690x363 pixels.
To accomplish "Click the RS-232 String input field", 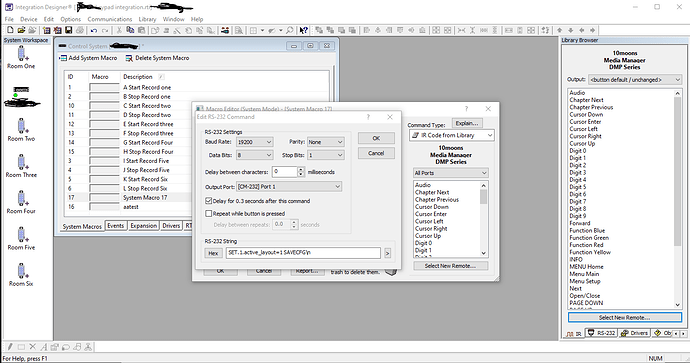I will (x=304, y=253).
